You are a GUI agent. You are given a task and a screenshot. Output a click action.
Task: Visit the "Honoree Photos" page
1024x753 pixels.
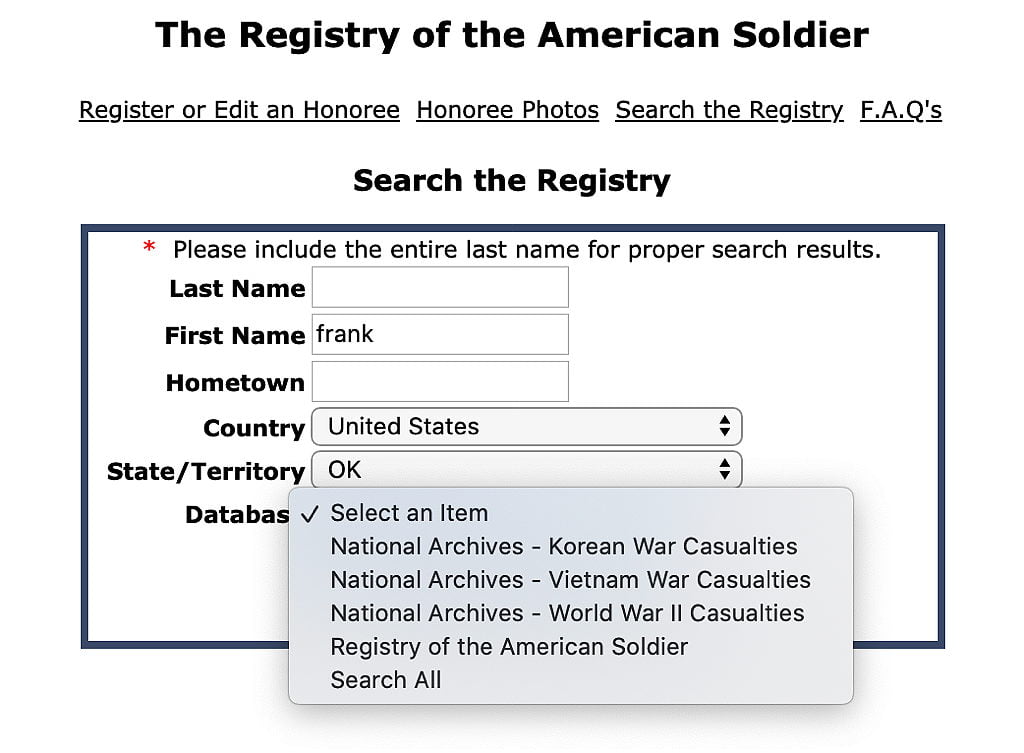coord(507,110)
